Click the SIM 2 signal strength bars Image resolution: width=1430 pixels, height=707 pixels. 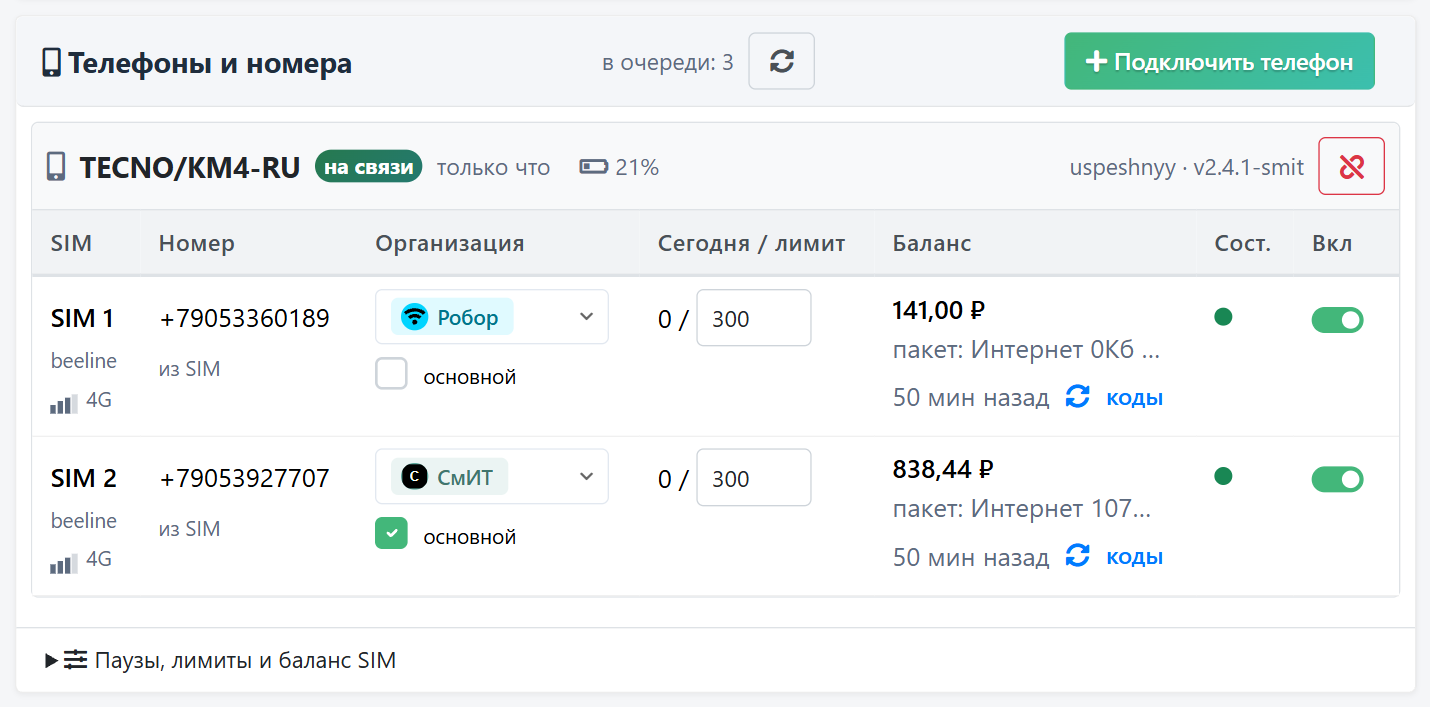coord(64,562)
